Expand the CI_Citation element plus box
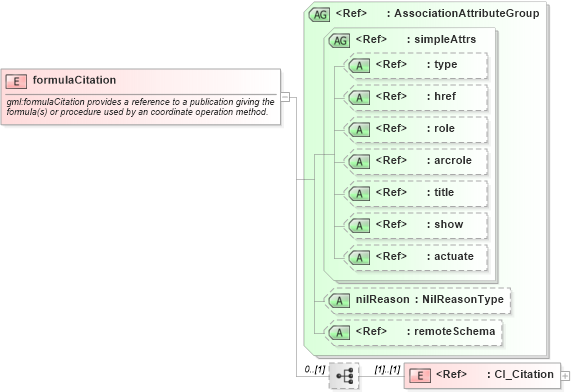The height and width of the screenshot is (392, 571). click(x=565, y=376)
